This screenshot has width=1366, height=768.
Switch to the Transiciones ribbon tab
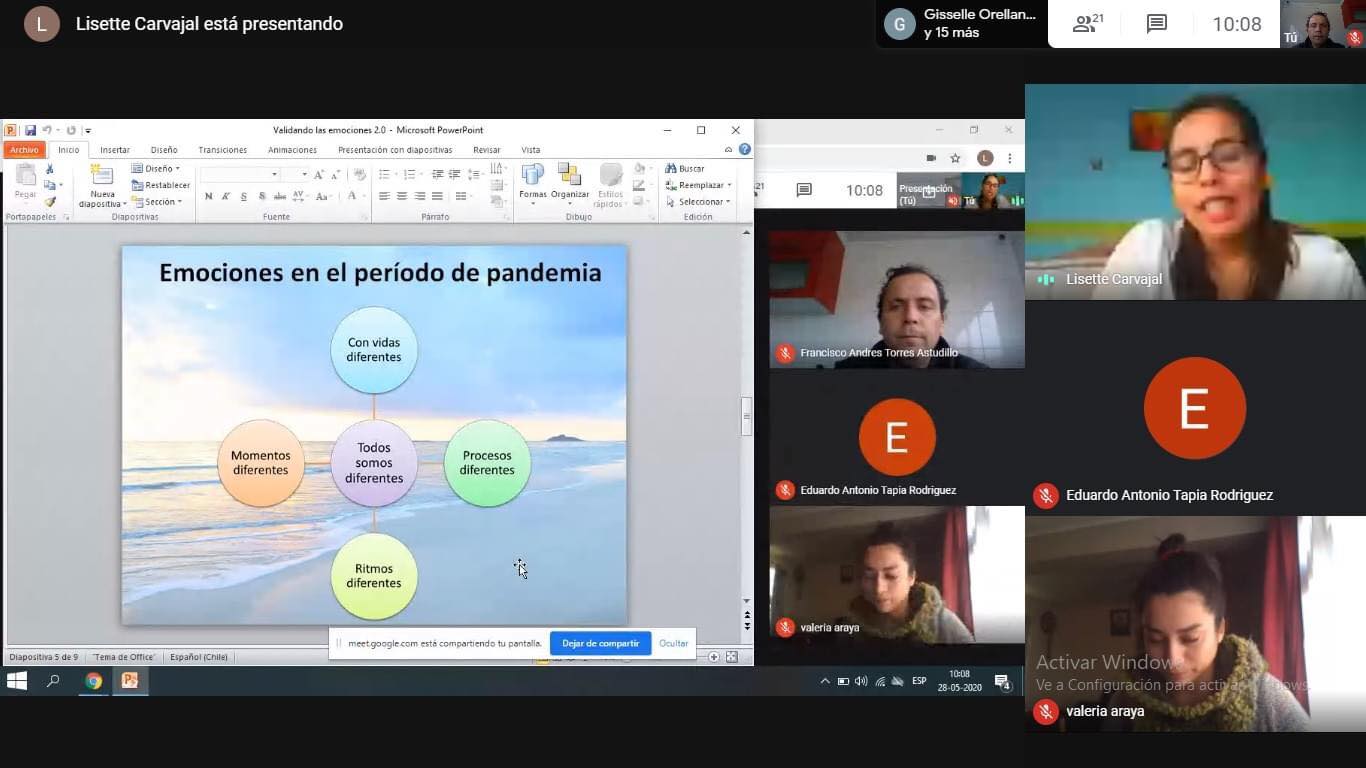click(x=222, y=150)
